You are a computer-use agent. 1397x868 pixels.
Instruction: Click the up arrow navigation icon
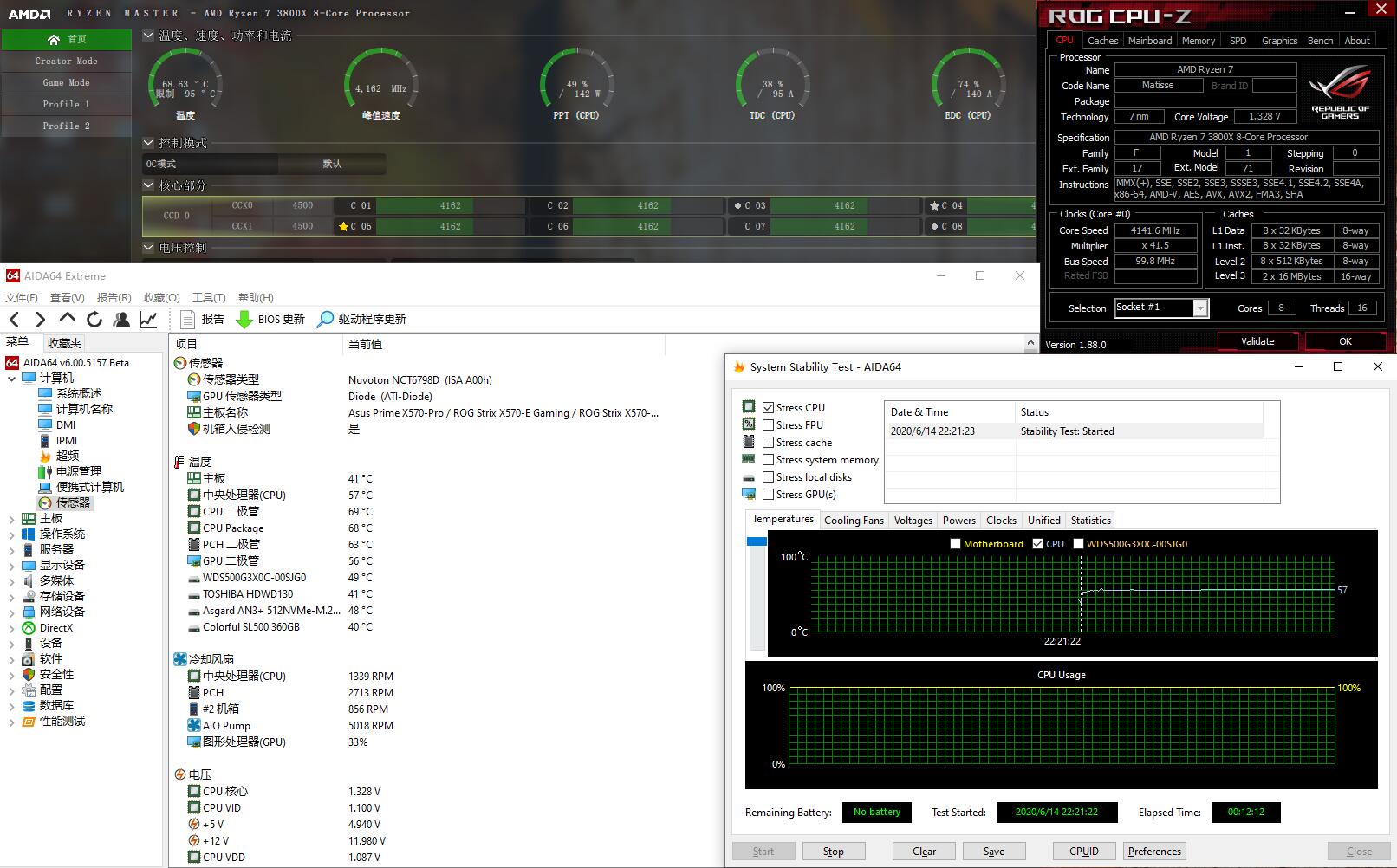click(68, 319)
